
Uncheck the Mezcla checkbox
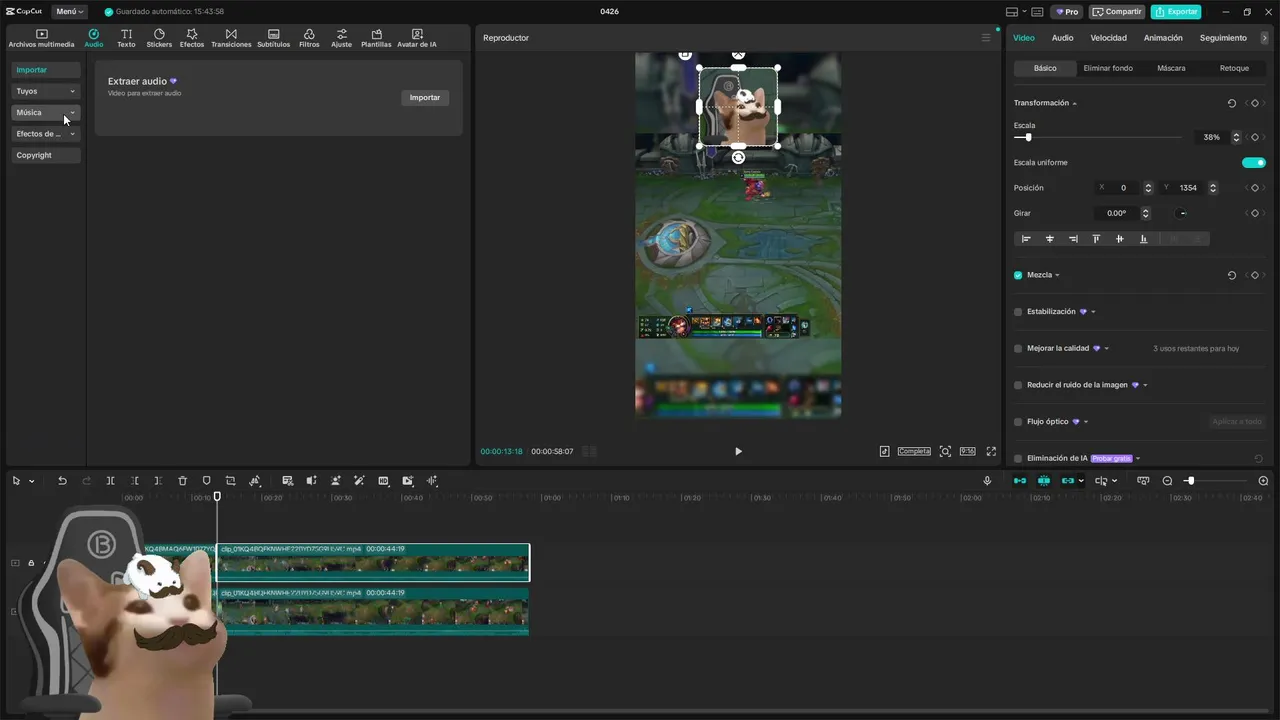pyautogui.click(x=1018, y=275)
